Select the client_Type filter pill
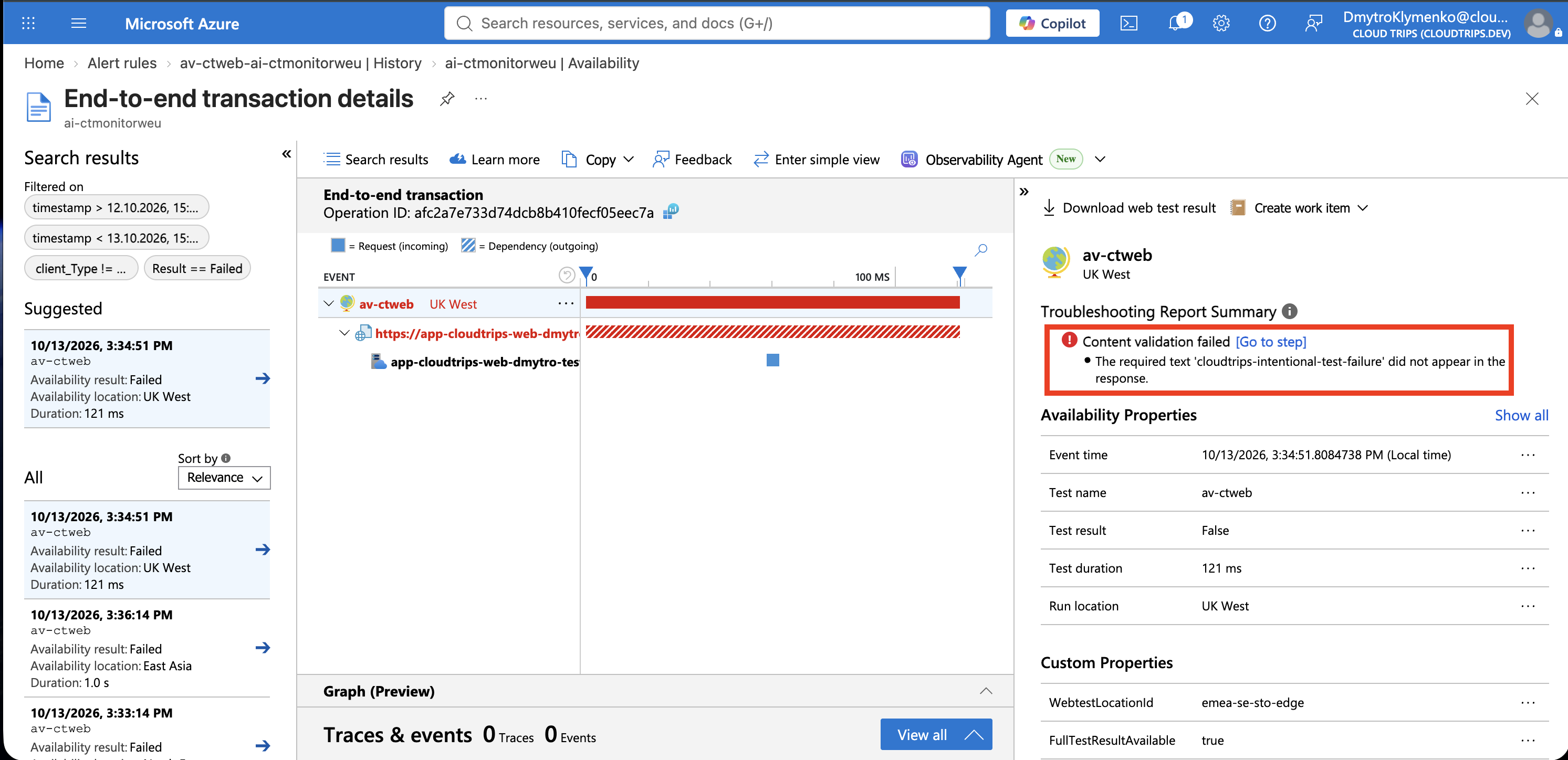Image resolution: width=1568 pixels, height=760 pixels. point(81,268)
